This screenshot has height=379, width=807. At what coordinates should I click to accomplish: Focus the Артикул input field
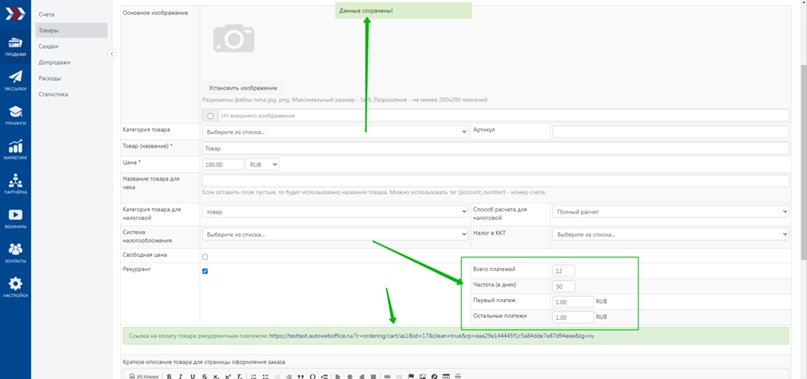coord(671,132)
